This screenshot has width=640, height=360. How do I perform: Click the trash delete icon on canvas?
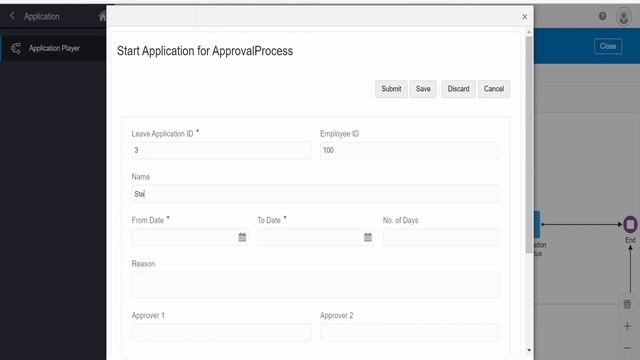click(x=627, y=304)
